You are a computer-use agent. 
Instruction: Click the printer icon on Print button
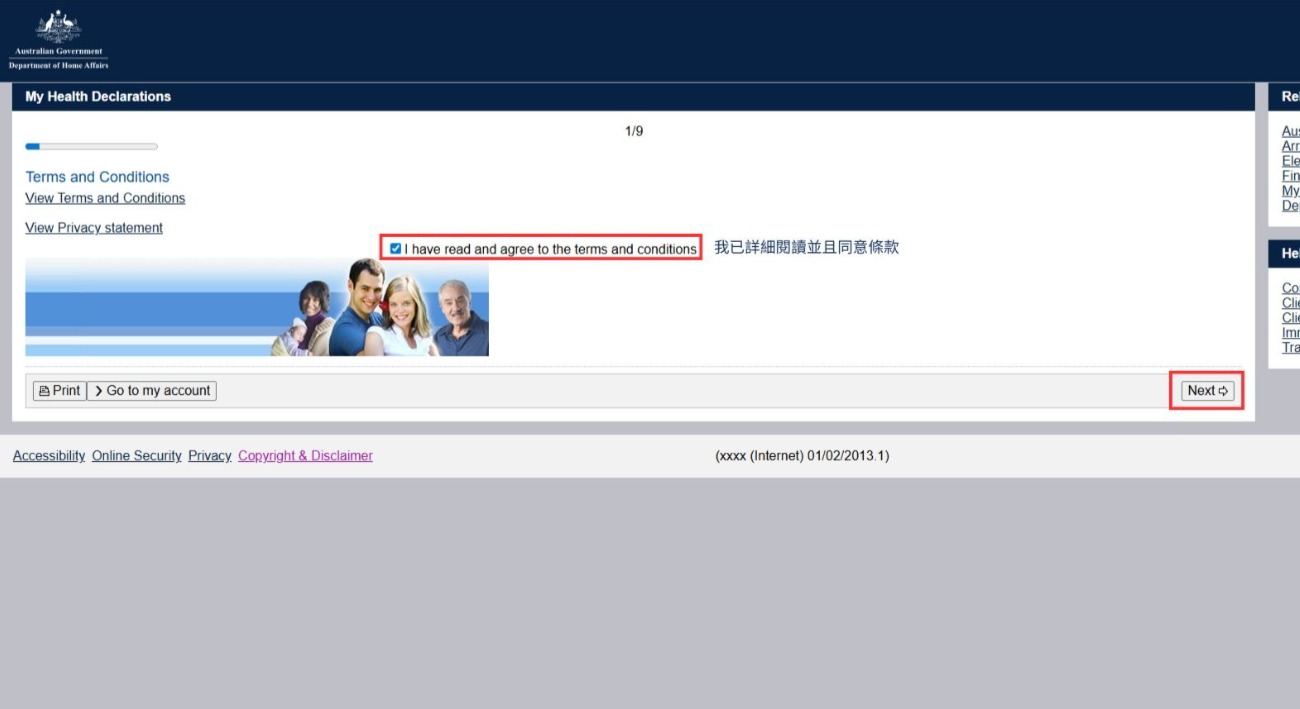coord(44,391)
